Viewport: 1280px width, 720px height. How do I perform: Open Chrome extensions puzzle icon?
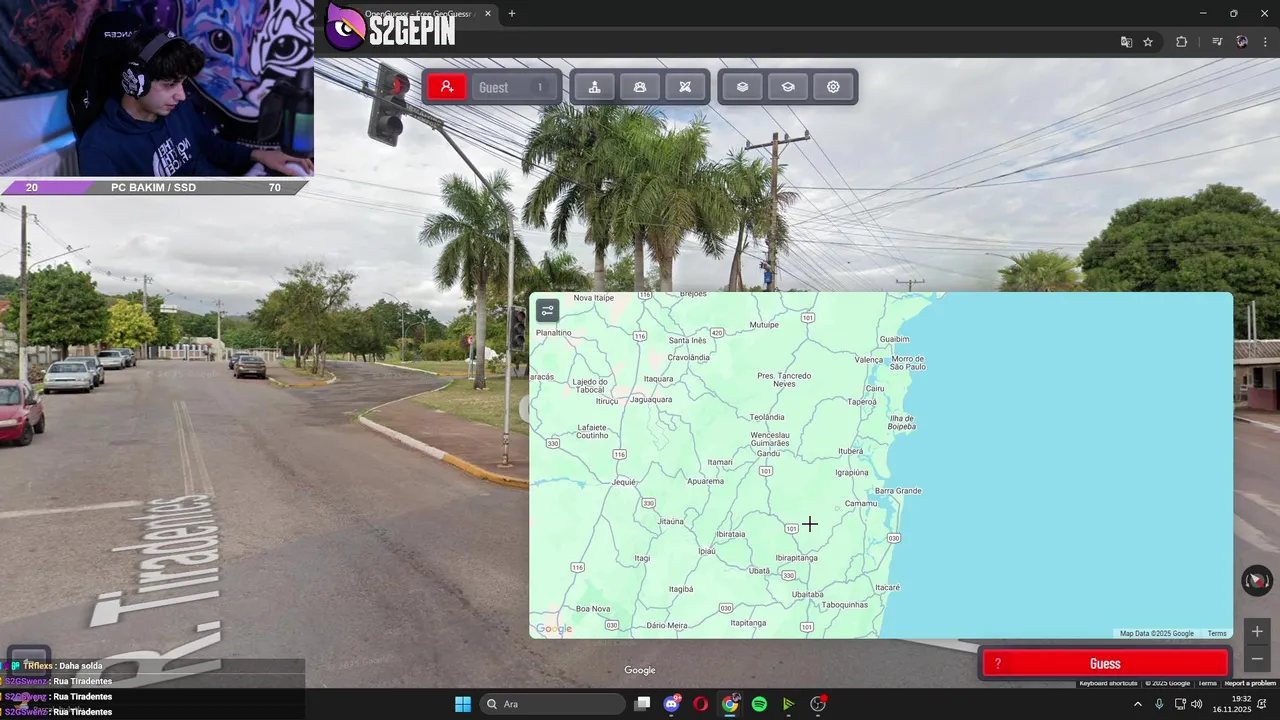[1181, 42]
